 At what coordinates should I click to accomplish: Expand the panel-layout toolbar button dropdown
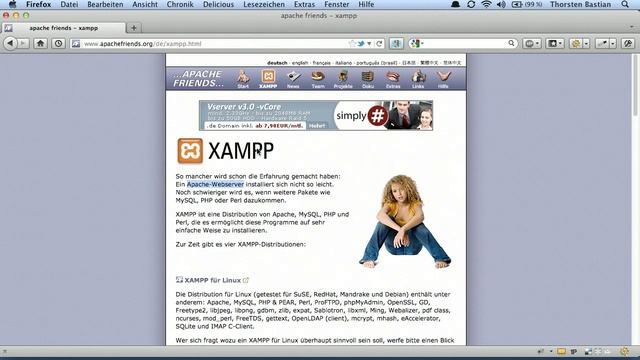560,43
